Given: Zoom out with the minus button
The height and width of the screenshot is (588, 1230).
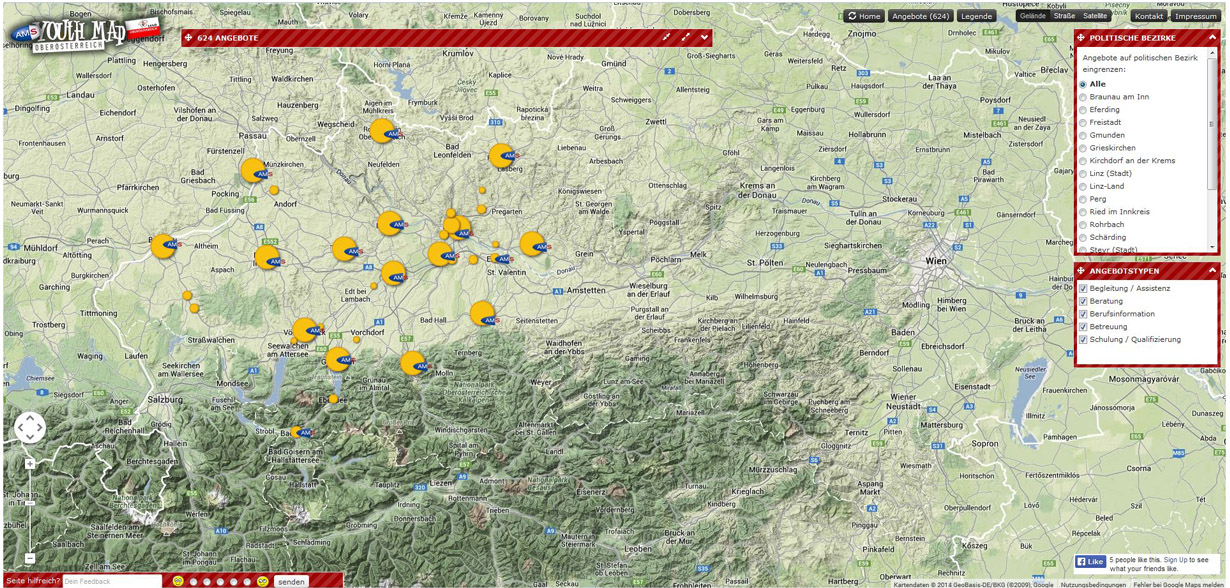Looking at the screenshot, I should point(30,558).
